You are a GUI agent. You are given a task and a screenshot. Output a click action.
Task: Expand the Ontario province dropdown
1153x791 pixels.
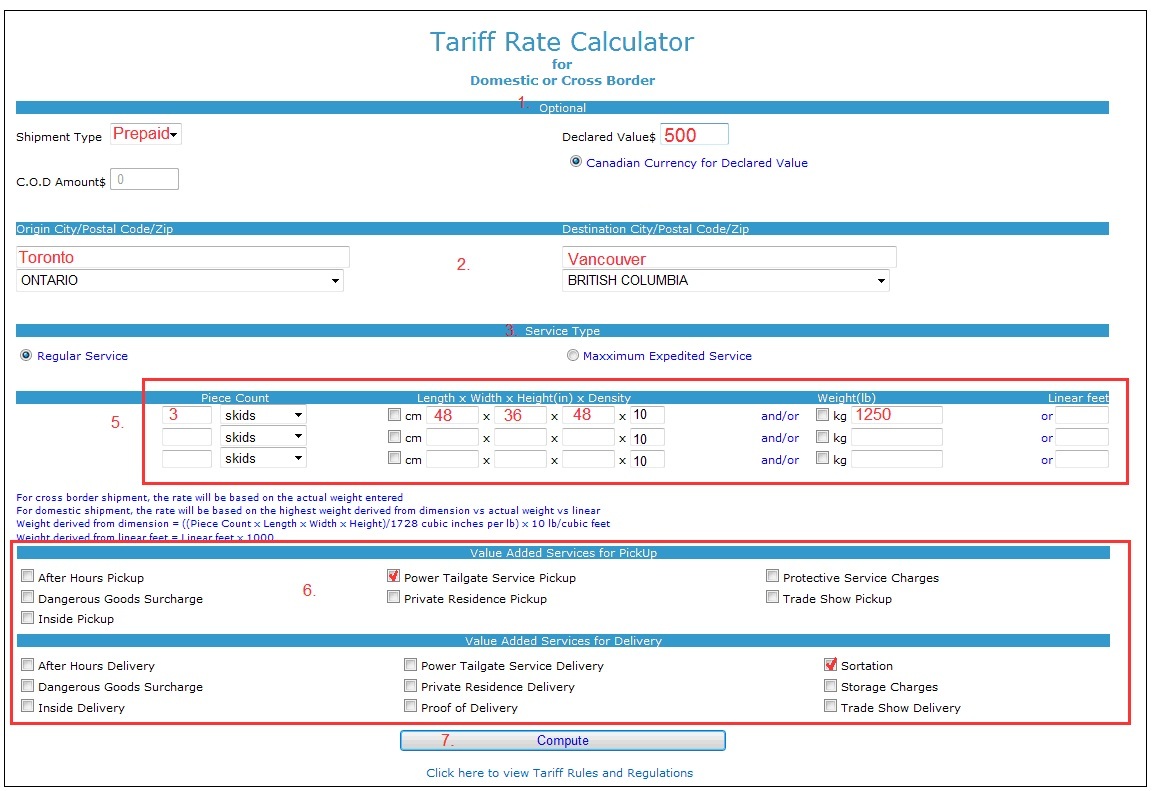180,281
